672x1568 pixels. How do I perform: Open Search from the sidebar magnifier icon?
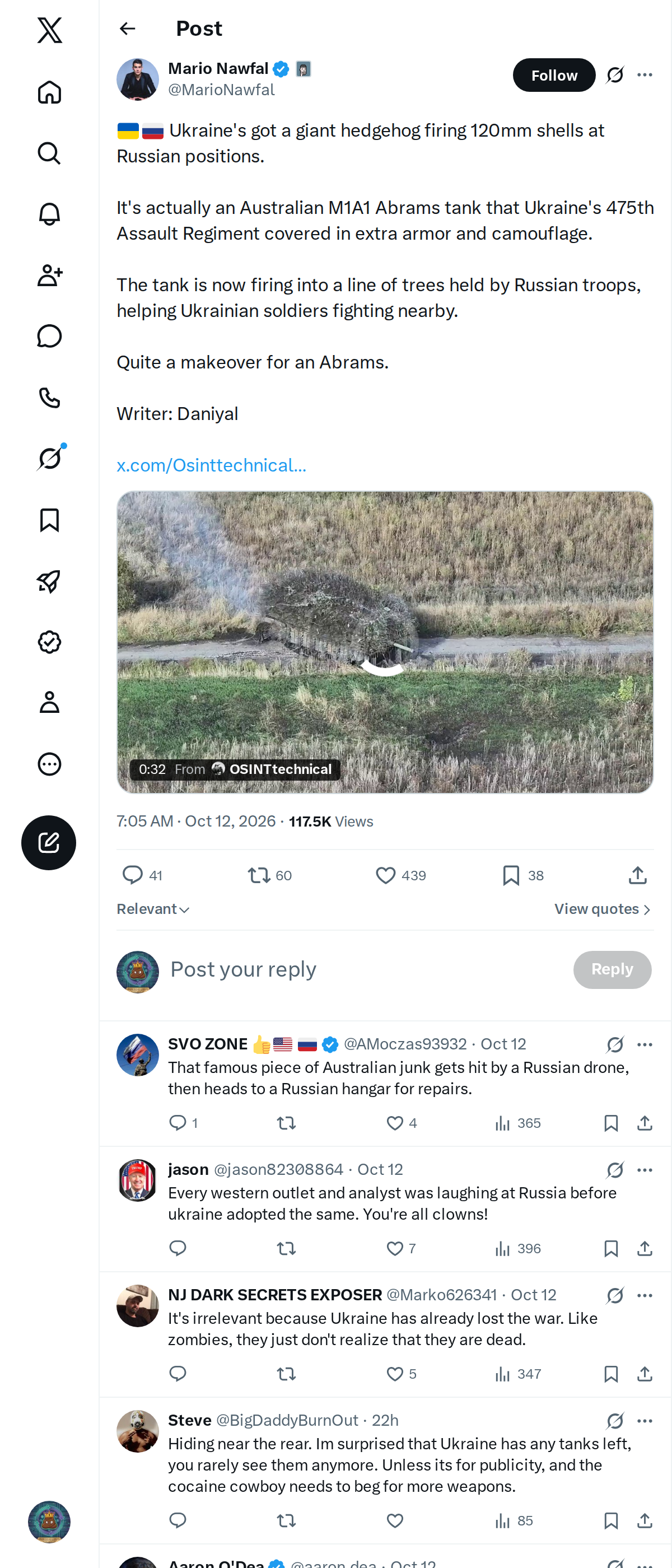coord(49,153)
